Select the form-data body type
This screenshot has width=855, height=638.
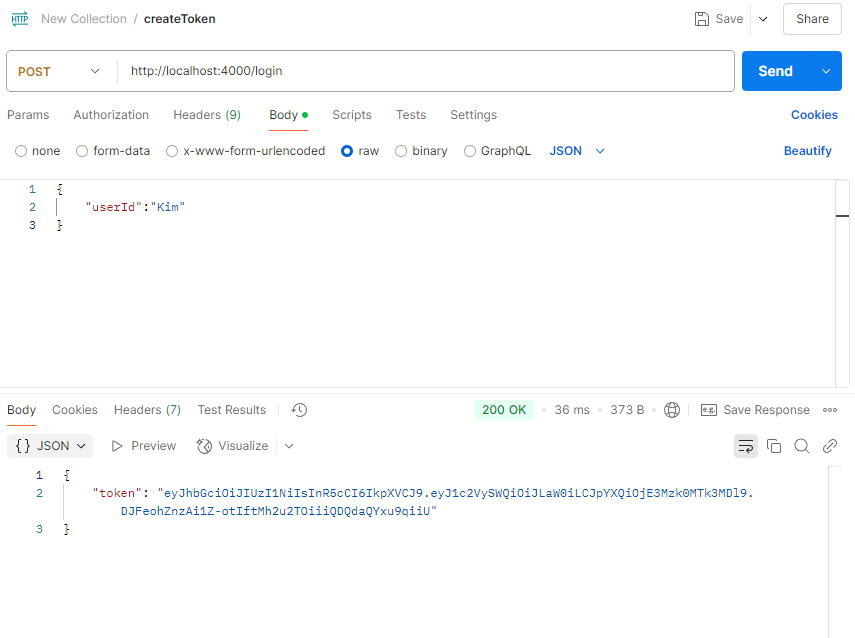(x=82, y=151)
